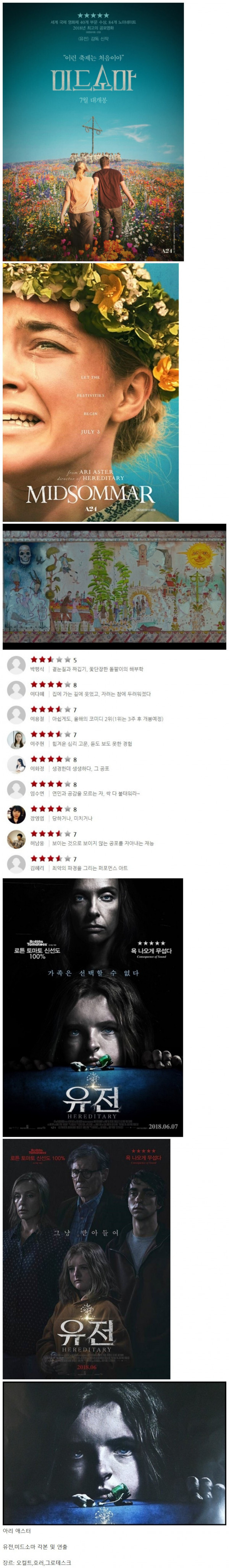
Task: Click reviewer 이다혜's gray avatar icon
Action: (x=16, y=689)
